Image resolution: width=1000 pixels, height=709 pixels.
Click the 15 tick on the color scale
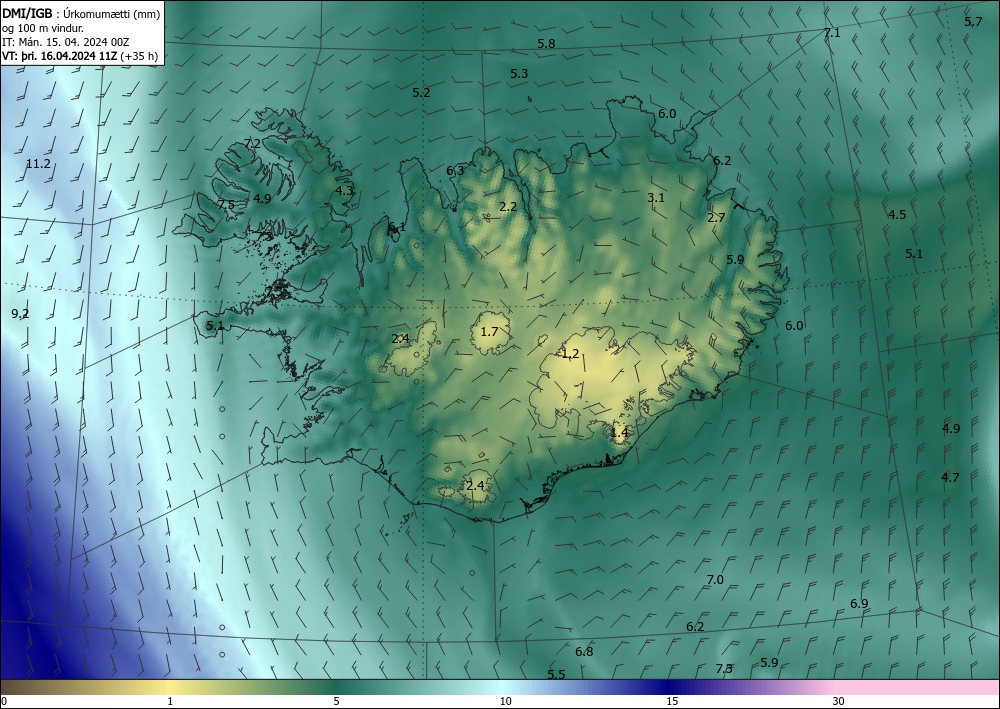click(x=672, y=701)
